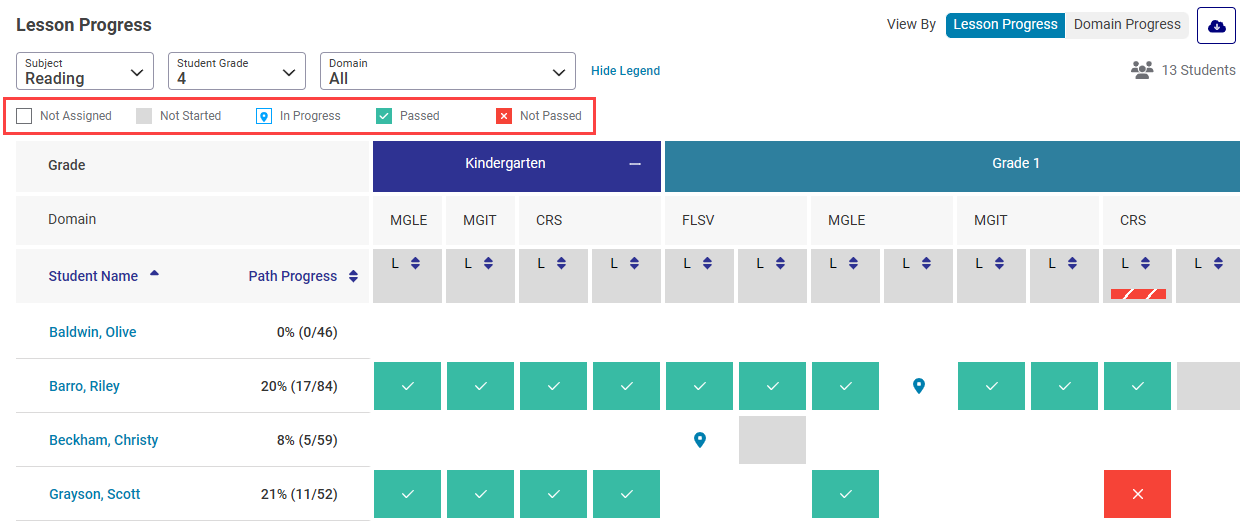This screenshot has height=522, width=1246.
Task: Collapse the Kindergarten grade column group
Action: (634, 164)
